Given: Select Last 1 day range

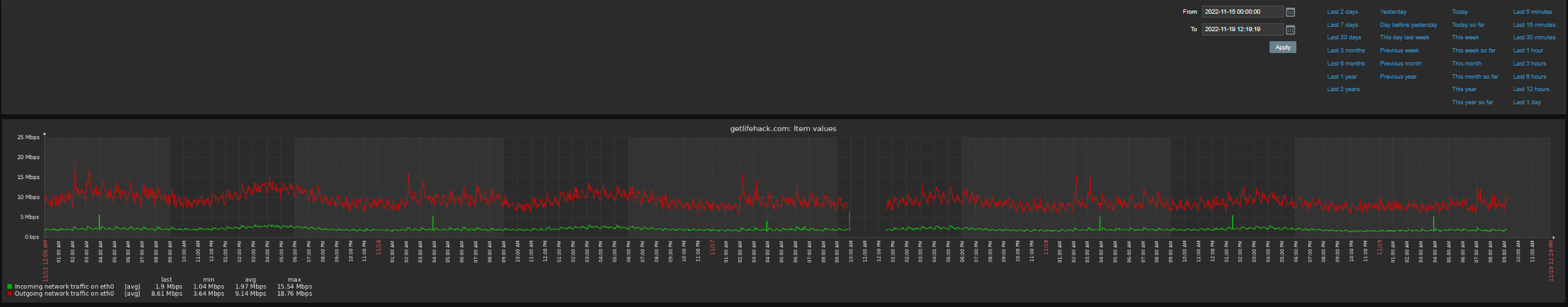Looking at the screenshot, I should (x=1527, y=102).
